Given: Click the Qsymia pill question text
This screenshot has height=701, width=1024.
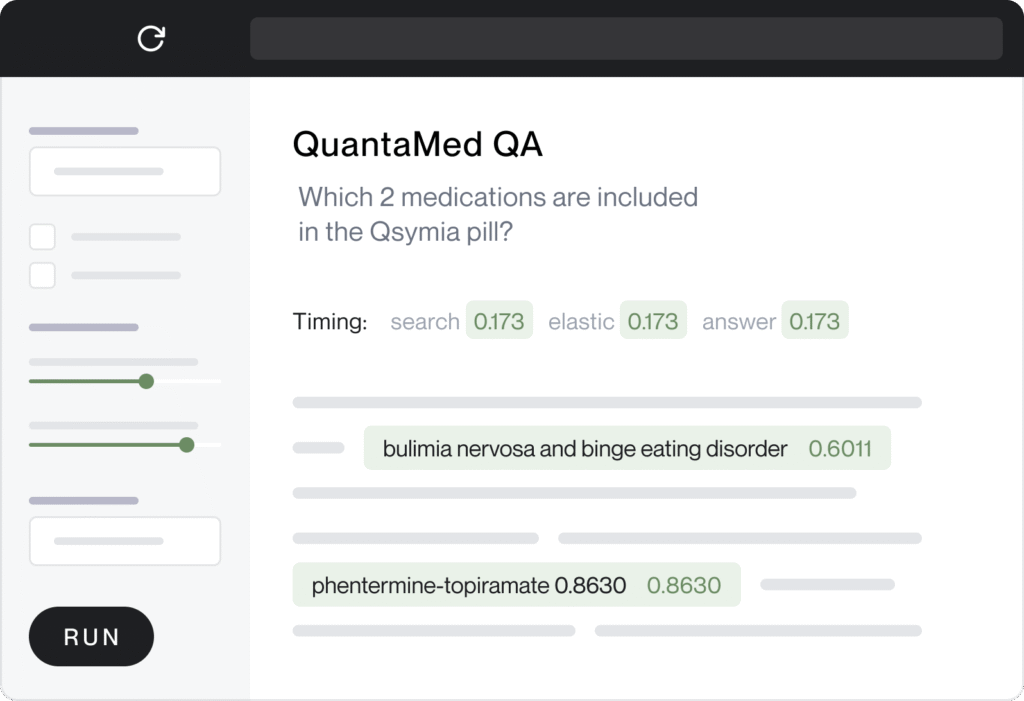Looking at the screenshot, I should (497, 214).
